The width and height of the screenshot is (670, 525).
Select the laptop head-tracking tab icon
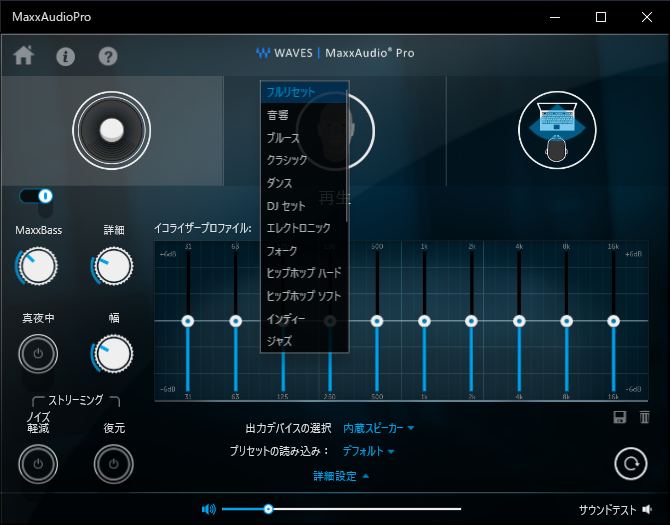tap(557, 130)
